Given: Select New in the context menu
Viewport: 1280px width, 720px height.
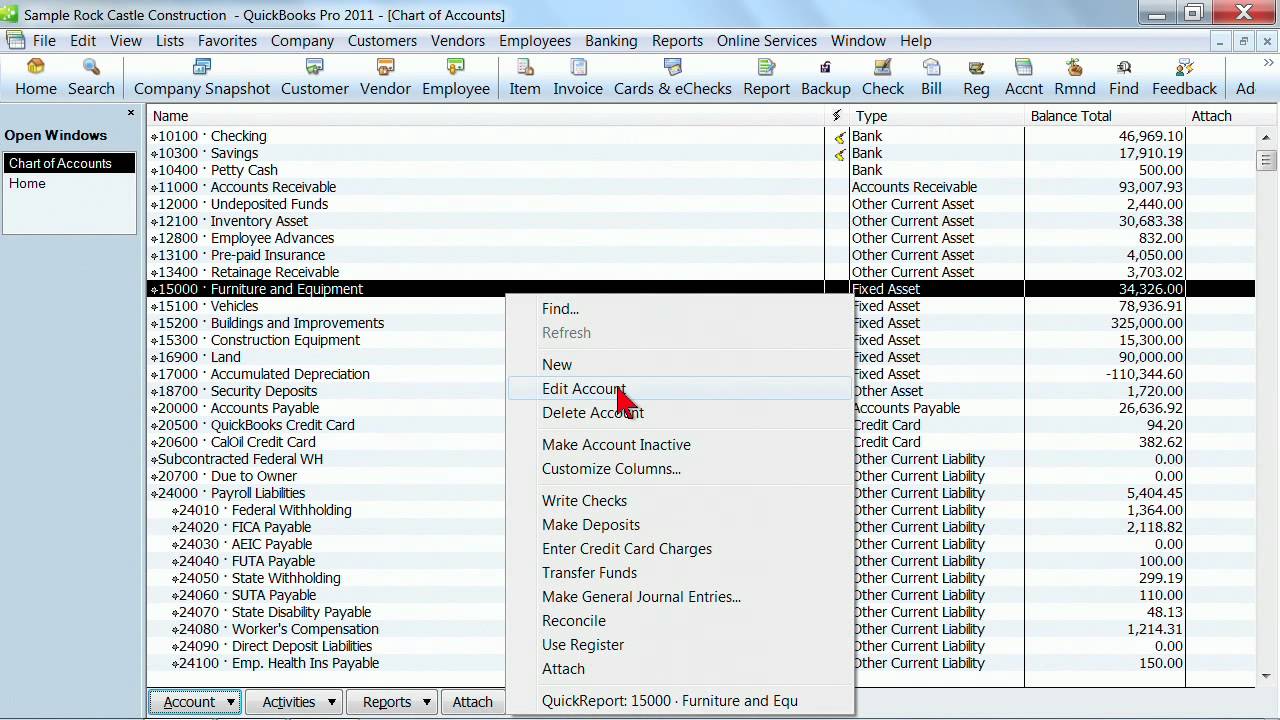Looking at the screenshot, I should [680, 365].
